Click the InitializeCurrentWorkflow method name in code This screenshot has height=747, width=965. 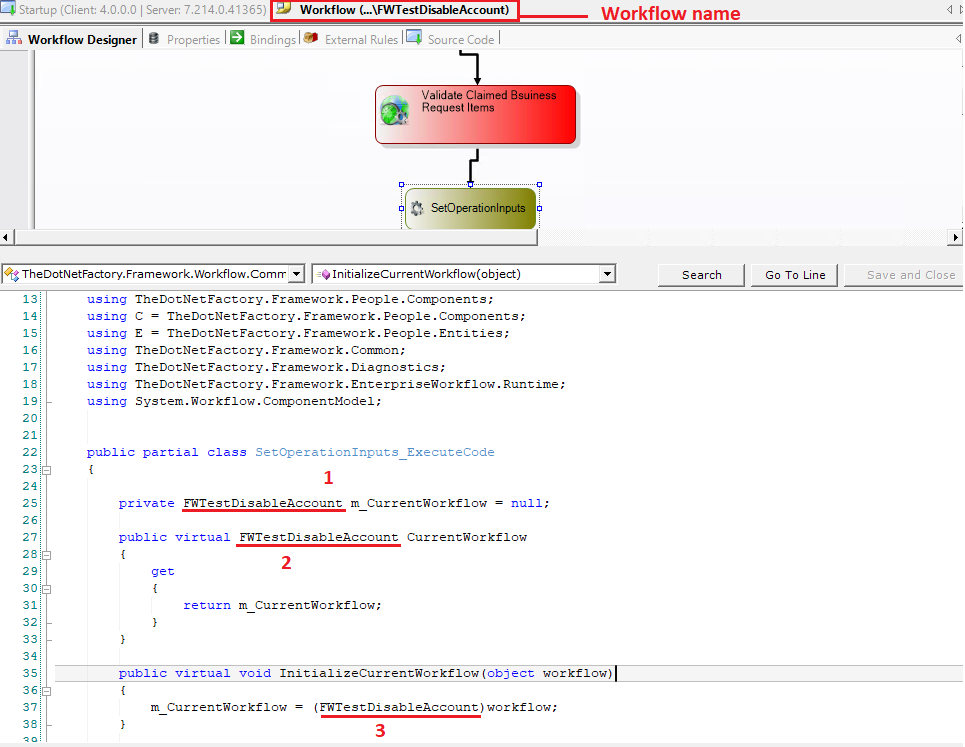(379, 673)
